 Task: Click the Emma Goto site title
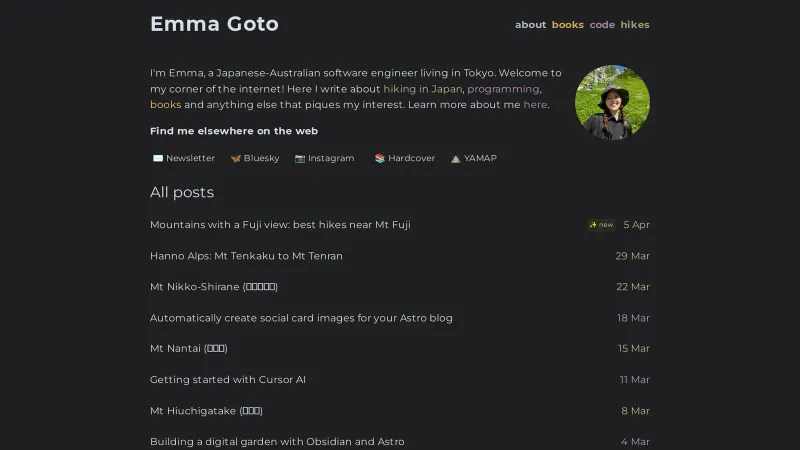click(214, 24)
